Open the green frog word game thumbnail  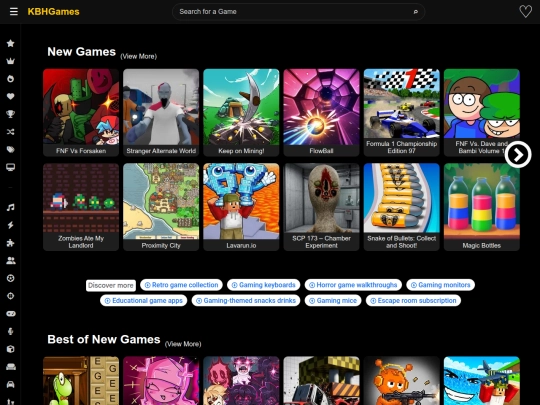pos(81,381)
